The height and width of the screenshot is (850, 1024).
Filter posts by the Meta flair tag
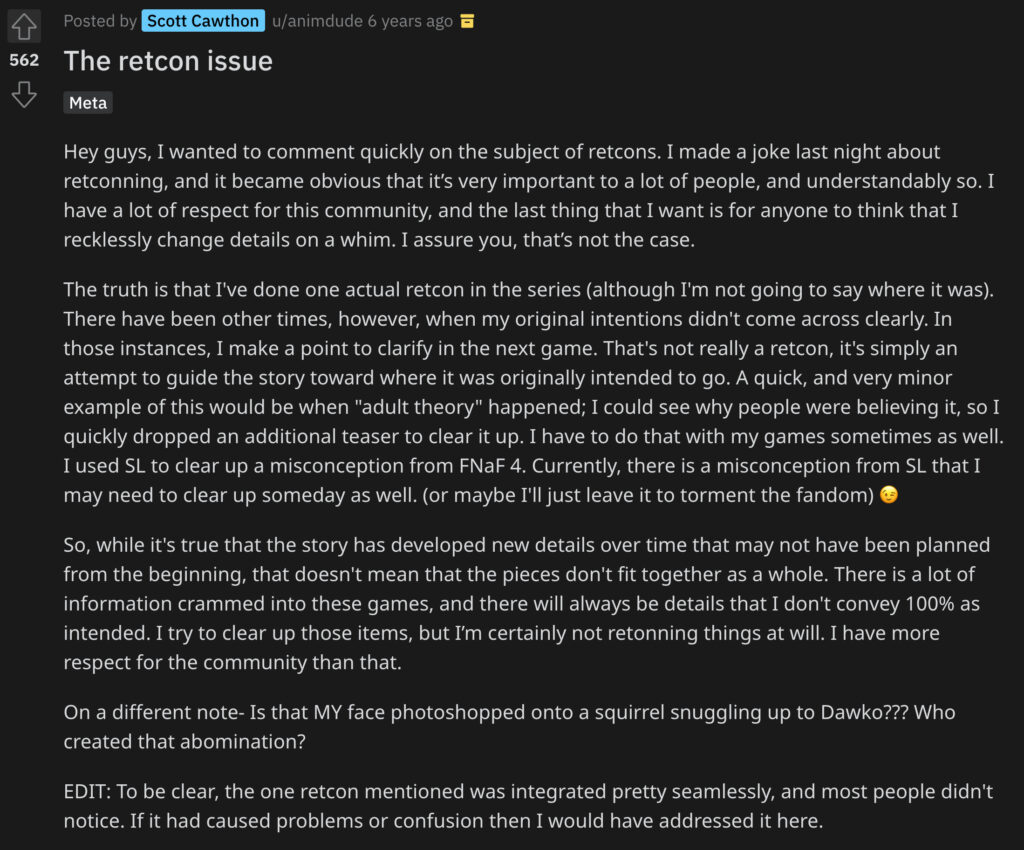88,102
